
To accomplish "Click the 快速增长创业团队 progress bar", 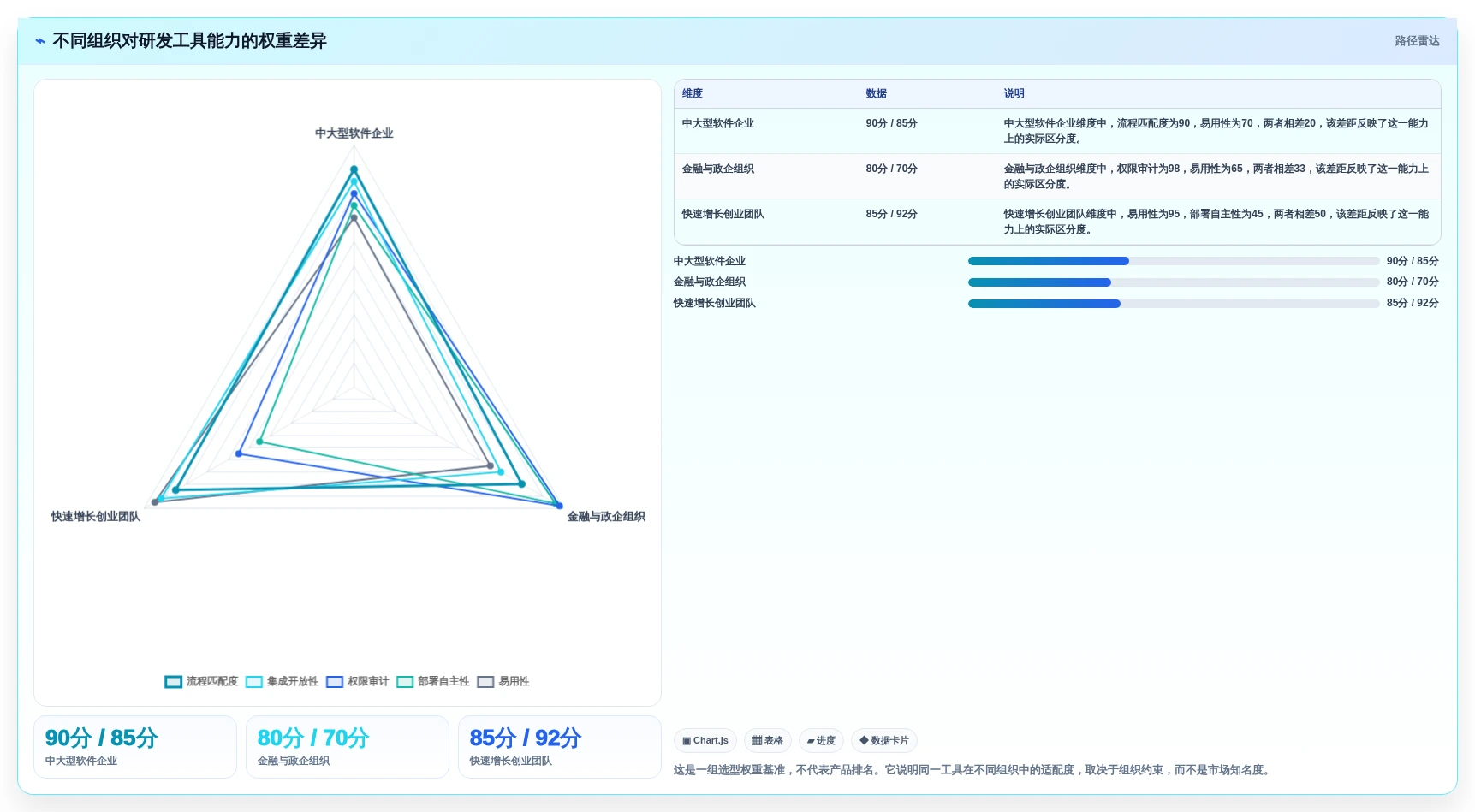I will (1174, 304).
